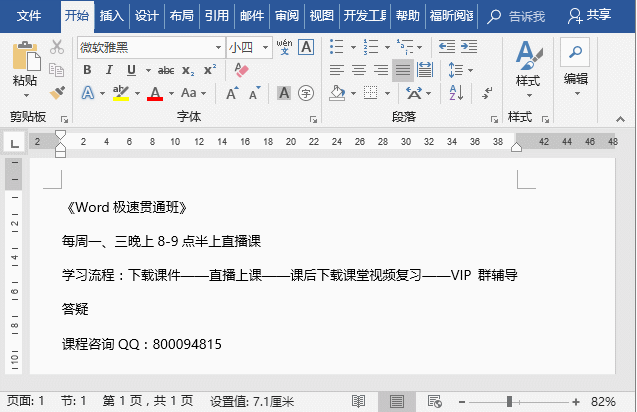Screen dimensions: 637x412
Task: Switch to the 布局 tab
Action: (x=182, y=16)
